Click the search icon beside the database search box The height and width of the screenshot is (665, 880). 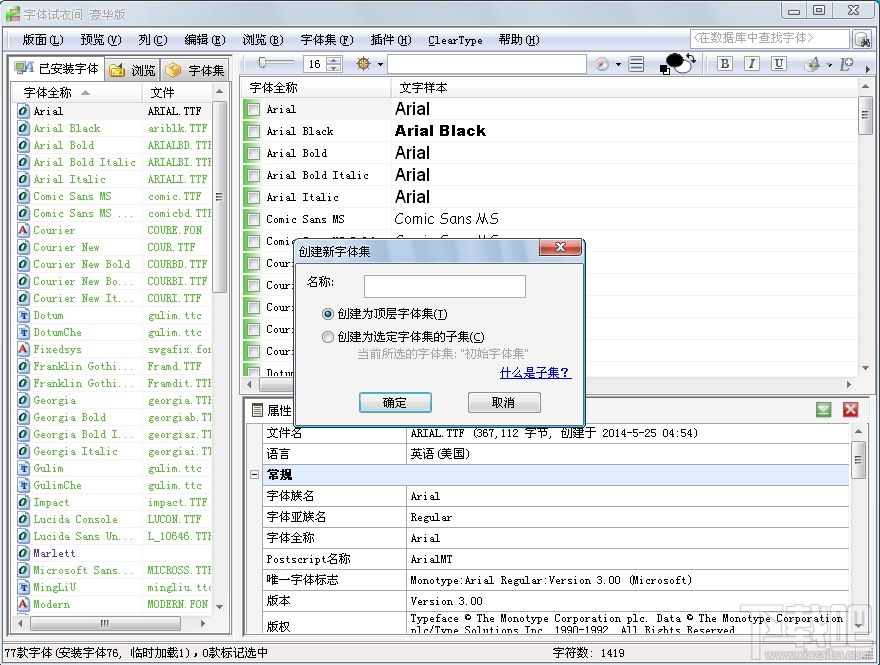coord(862,40)
